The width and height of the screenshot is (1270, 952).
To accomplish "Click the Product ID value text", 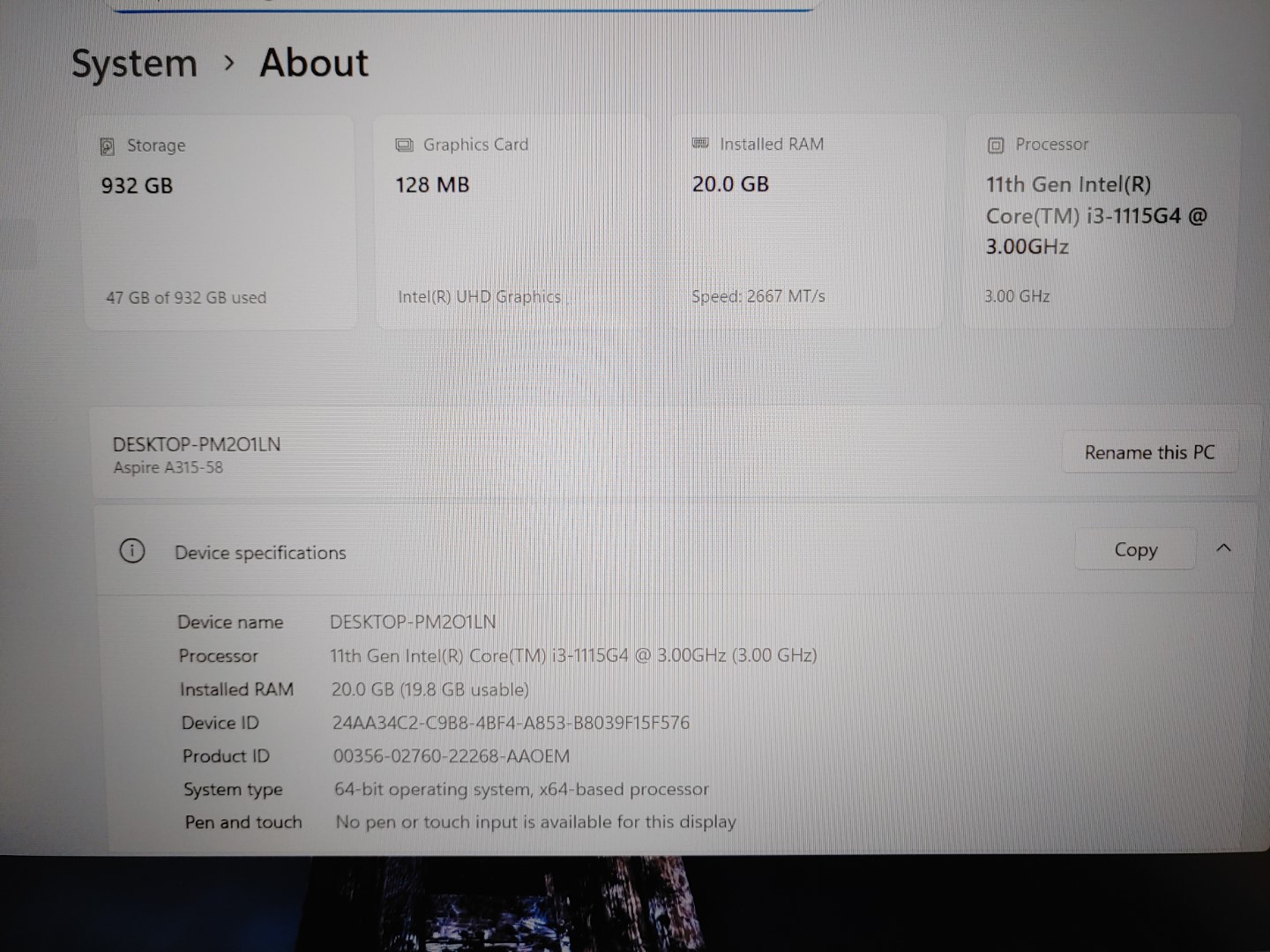I will [451, 756].
